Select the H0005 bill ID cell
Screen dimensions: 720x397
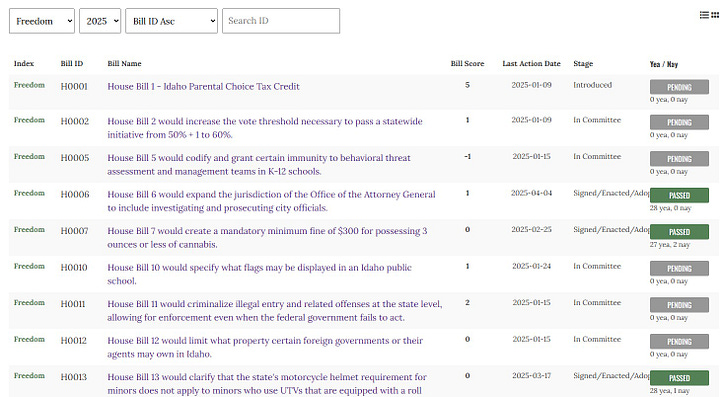tap(75, 158)
